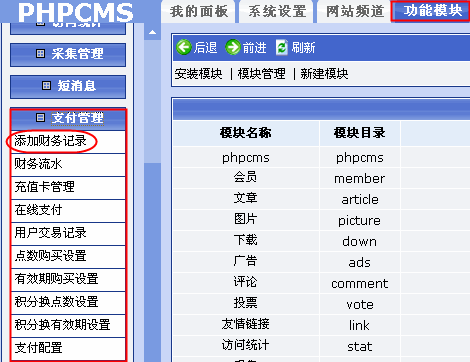Click the refresh page icon
Screen dimensions: 470x362
click(x=282, y=47)
